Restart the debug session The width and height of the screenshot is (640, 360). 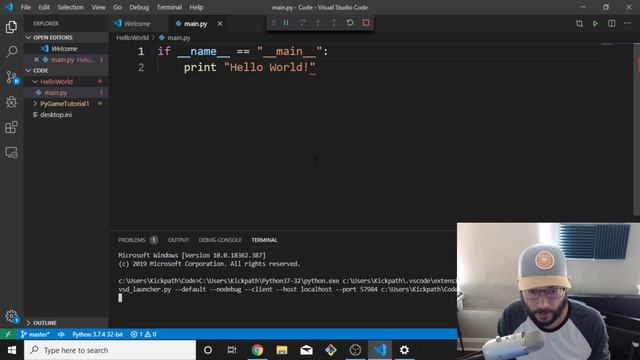coord(350,23)
